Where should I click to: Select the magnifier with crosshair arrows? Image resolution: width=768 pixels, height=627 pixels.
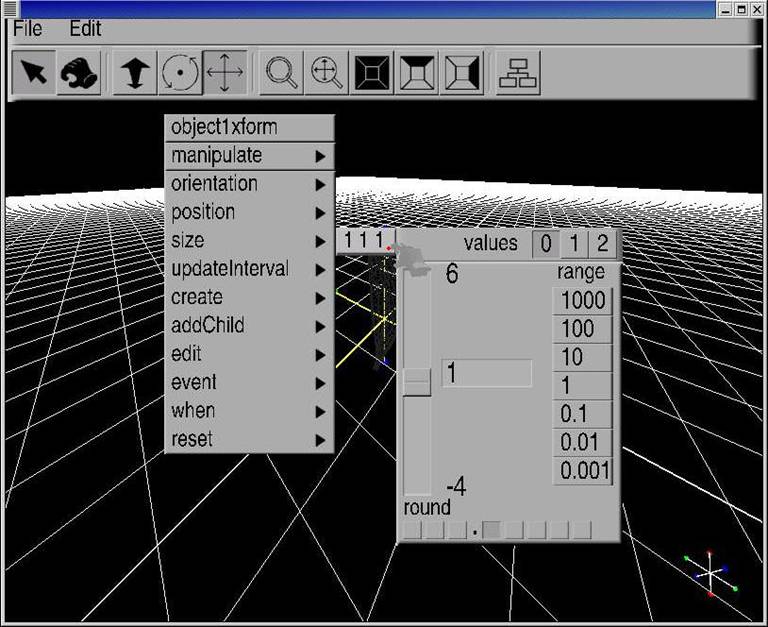[327, 72]
